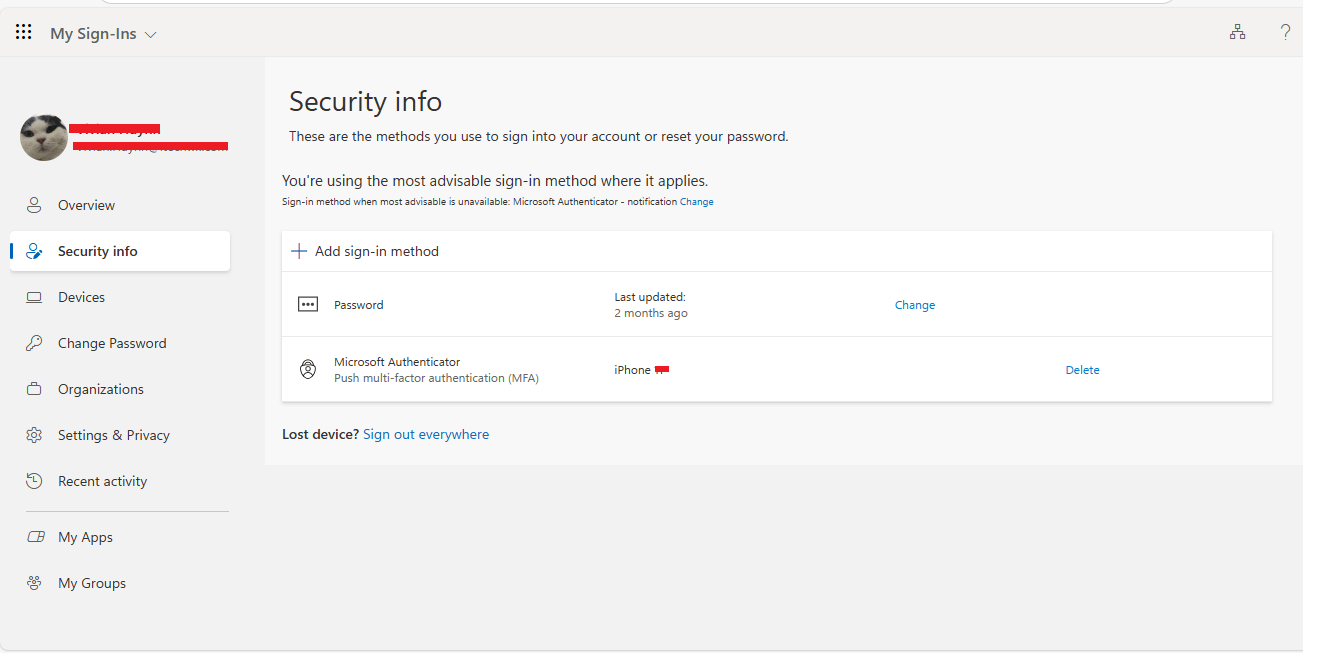Switch to the Security info section

coord(96,250)
